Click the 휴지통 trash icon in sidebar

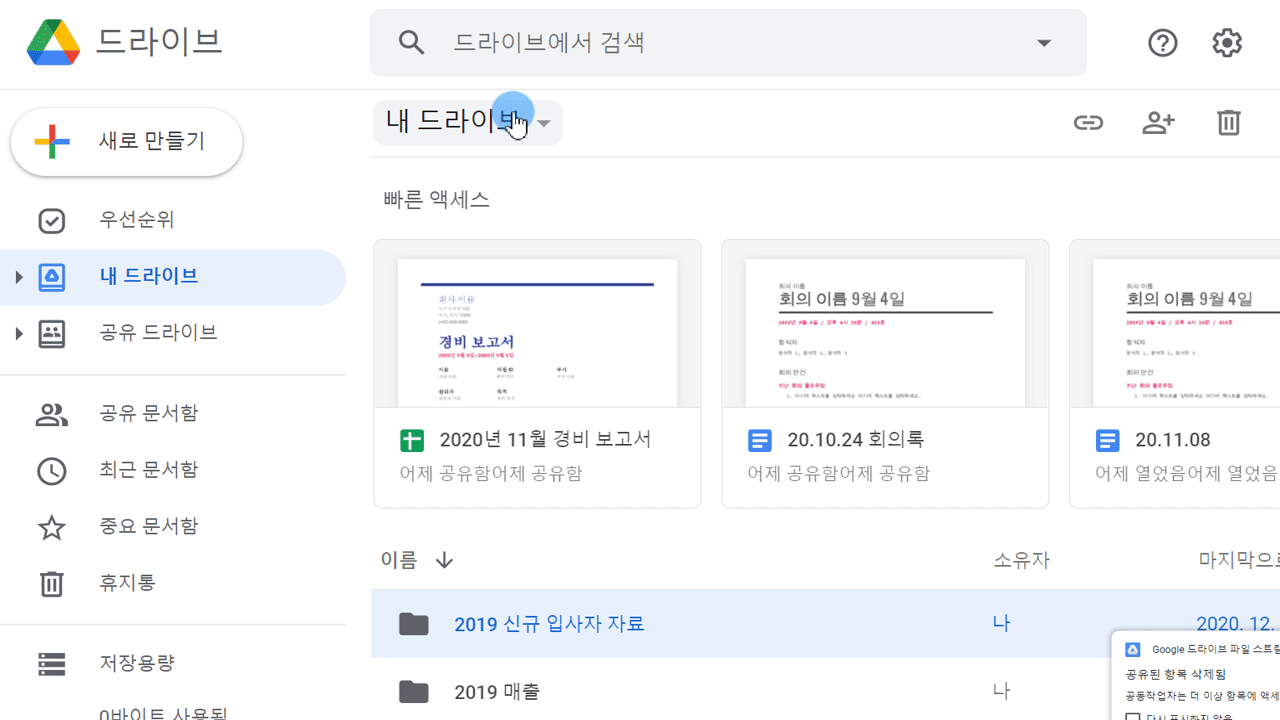[x=51, y=583]
